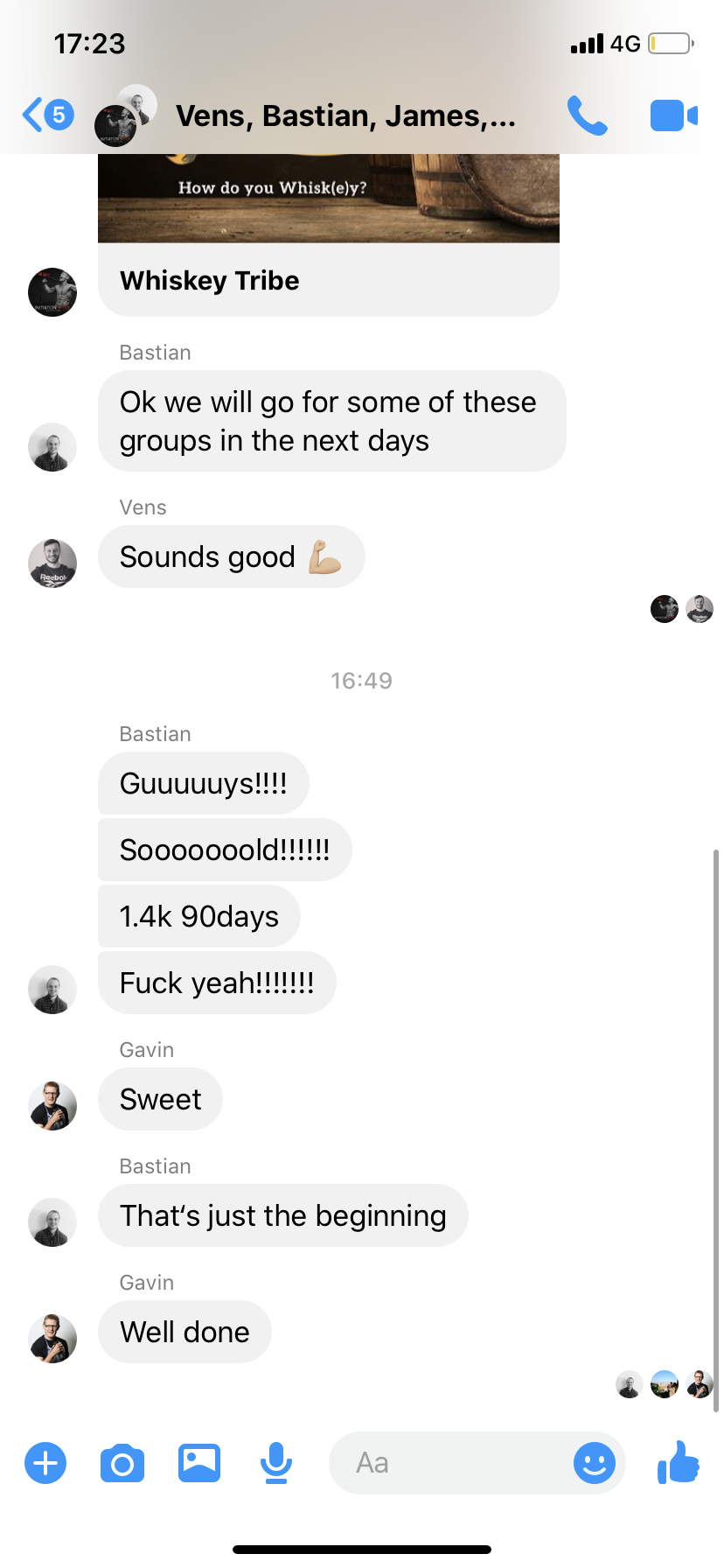Open the Whiskey Tribe link card
Screen dimensions: 724x1568
point(329,280)
